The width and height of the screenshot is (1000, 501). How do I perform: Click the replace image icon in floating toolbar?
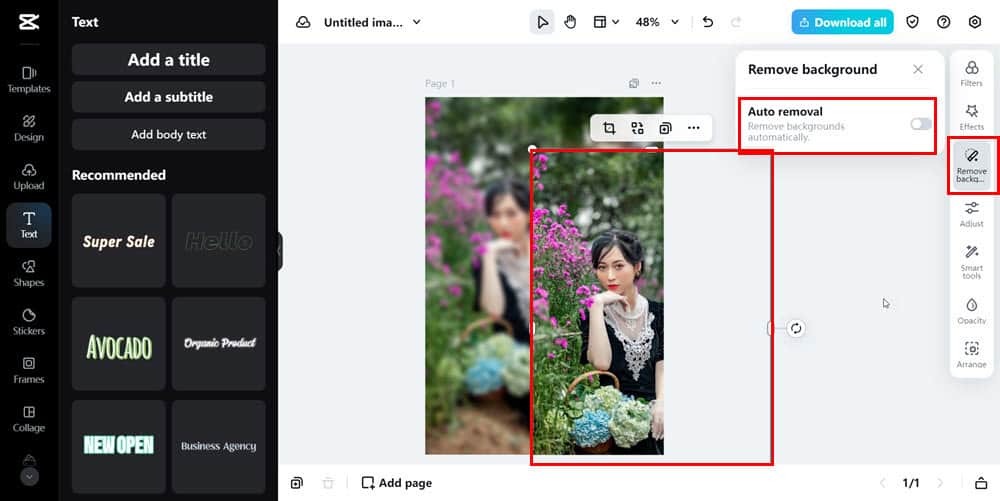tap(637, 128)
